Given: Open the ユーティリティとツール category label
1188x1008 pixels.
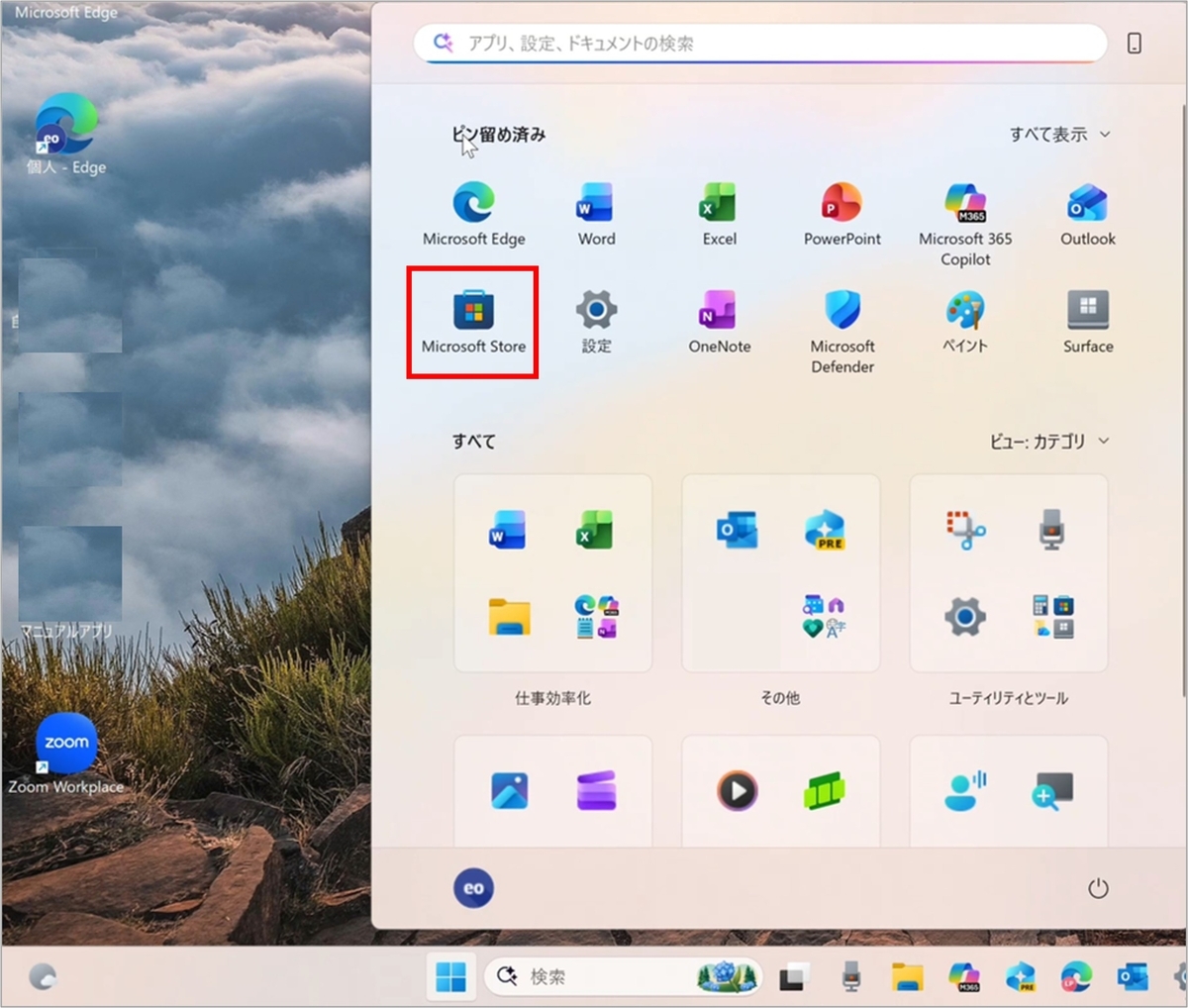Looking at the screenshot, I should click(x=1009, y=698).
